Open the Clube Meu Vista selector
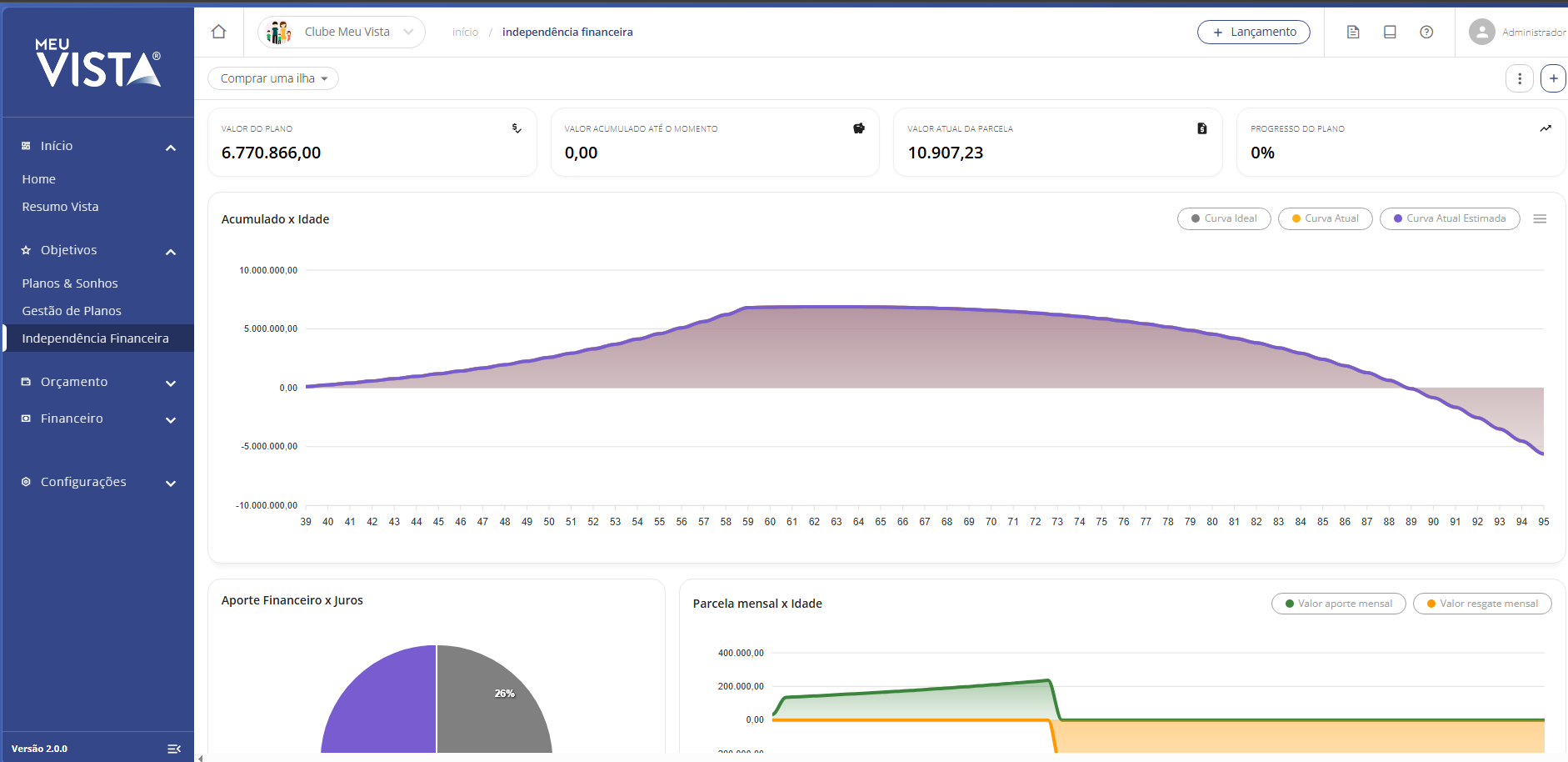This screenshot has height=762, width=1568. pyautogui.click(x=342, y=32)
